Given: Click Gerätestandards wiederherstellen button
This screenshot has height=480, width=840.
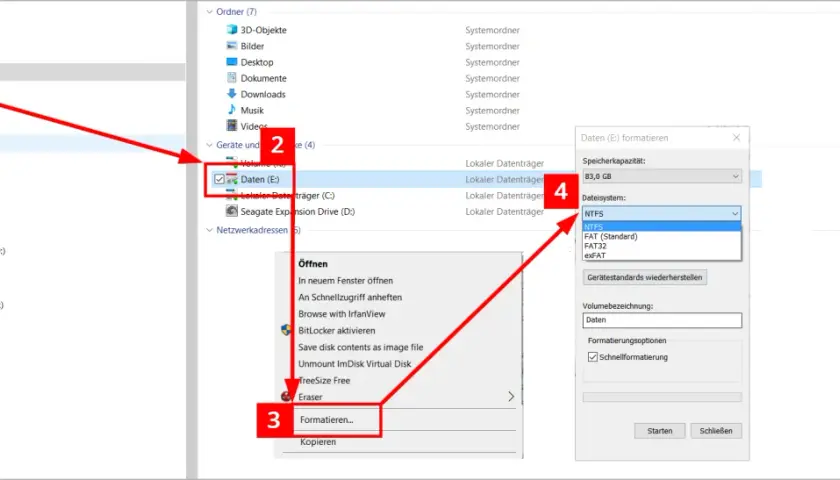Looking at the screenshot, I should (x=644, y=277).
